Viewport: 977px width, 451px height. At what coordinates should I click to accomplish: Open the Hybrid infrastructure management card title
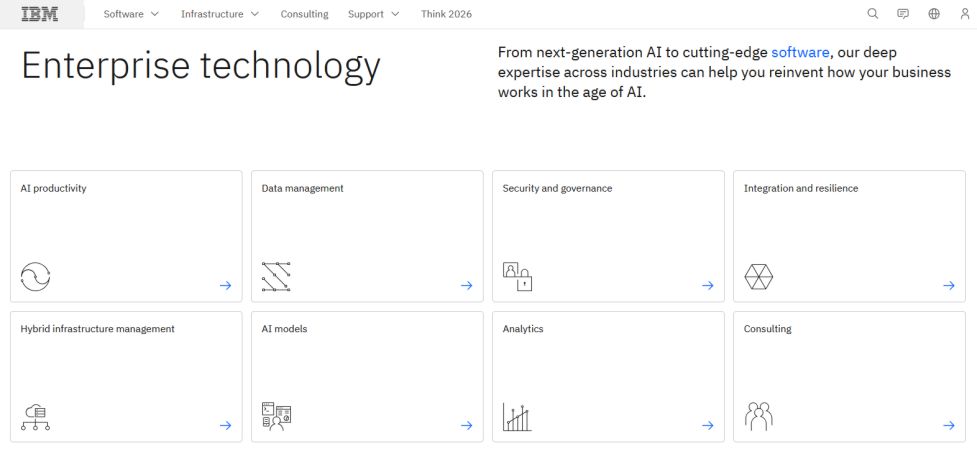click(x=97, y=328)
